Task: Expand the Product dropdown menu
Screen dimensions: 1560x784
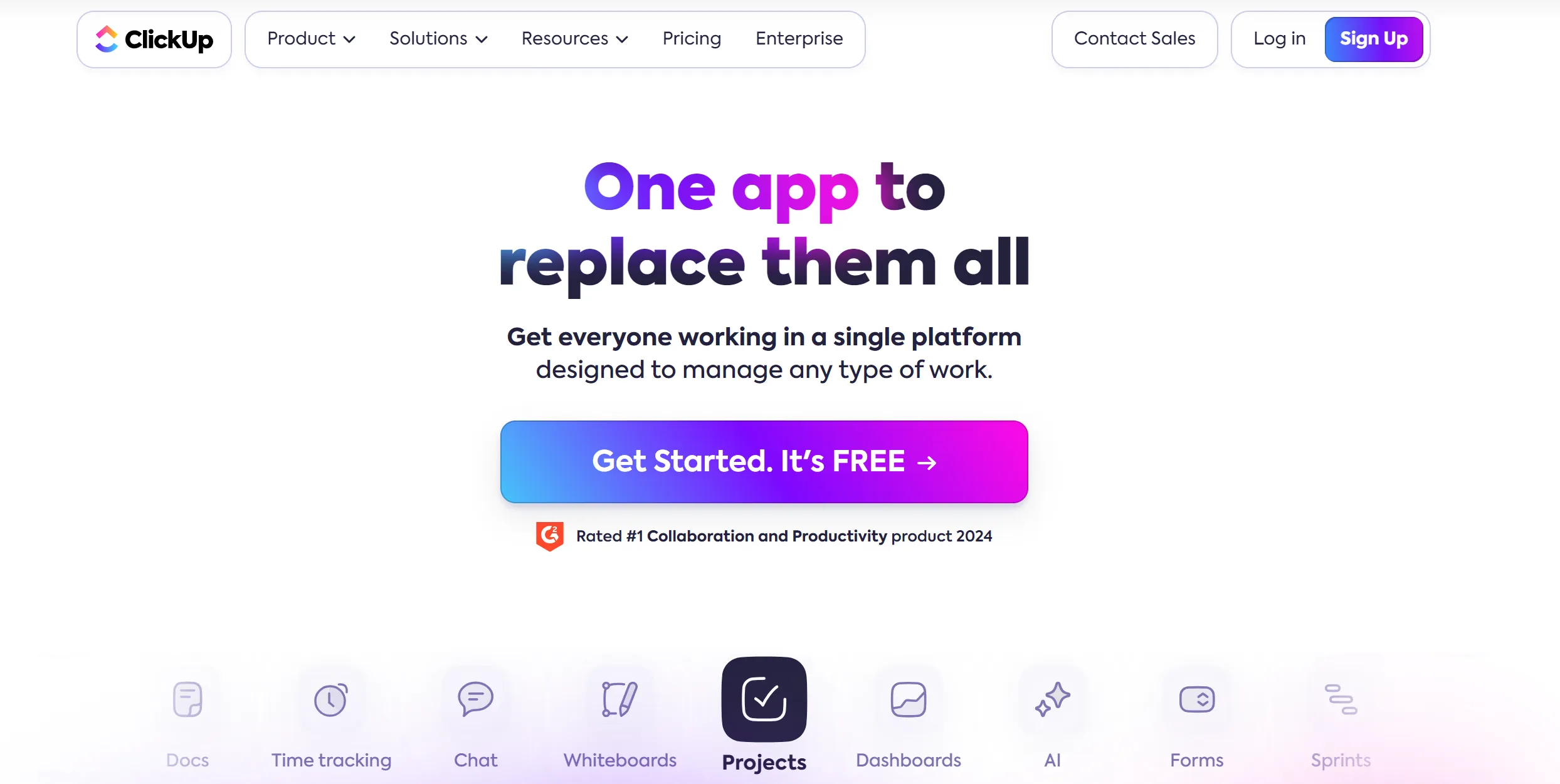Action: (311, 39)
